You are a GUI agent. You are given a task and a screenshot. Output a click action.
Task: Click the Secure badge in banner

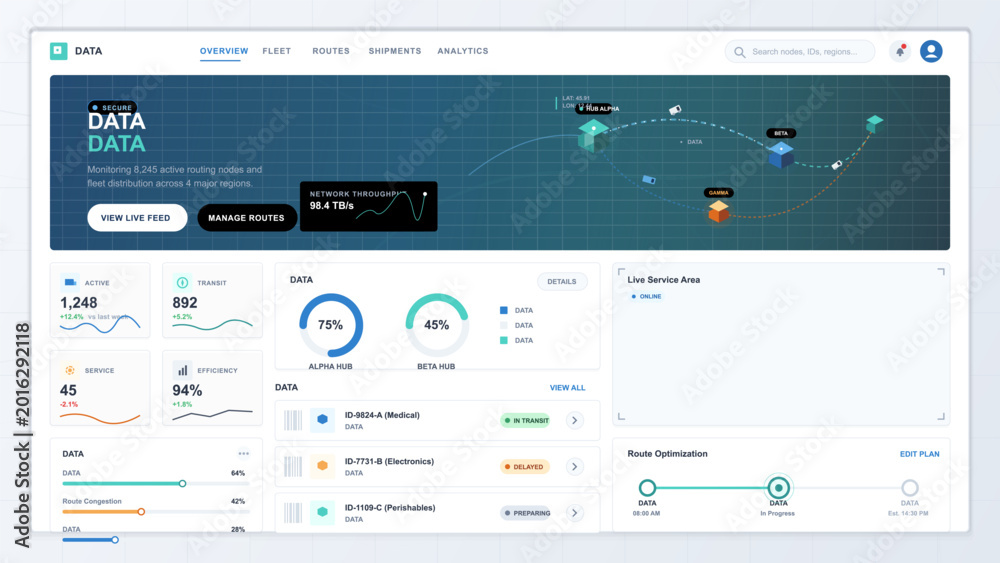(113, 107)
